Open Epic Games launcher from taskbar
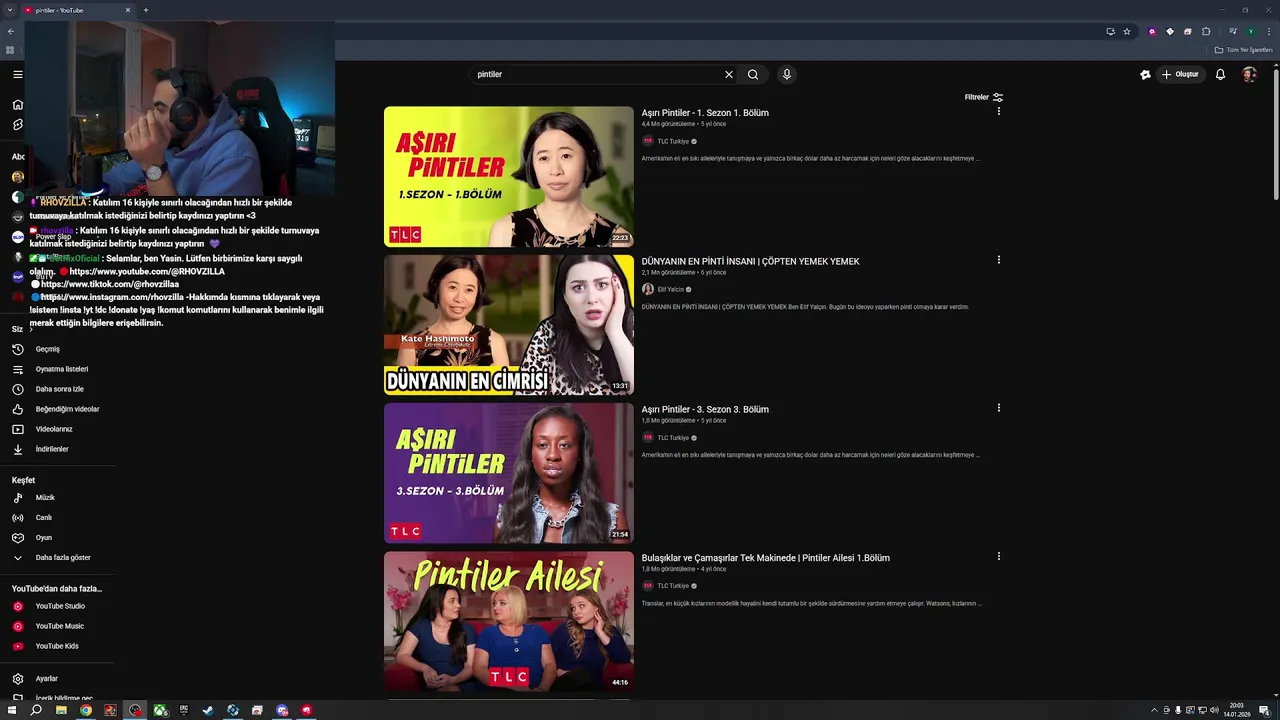The image size is (1280, 720). (x=184, y=710)
